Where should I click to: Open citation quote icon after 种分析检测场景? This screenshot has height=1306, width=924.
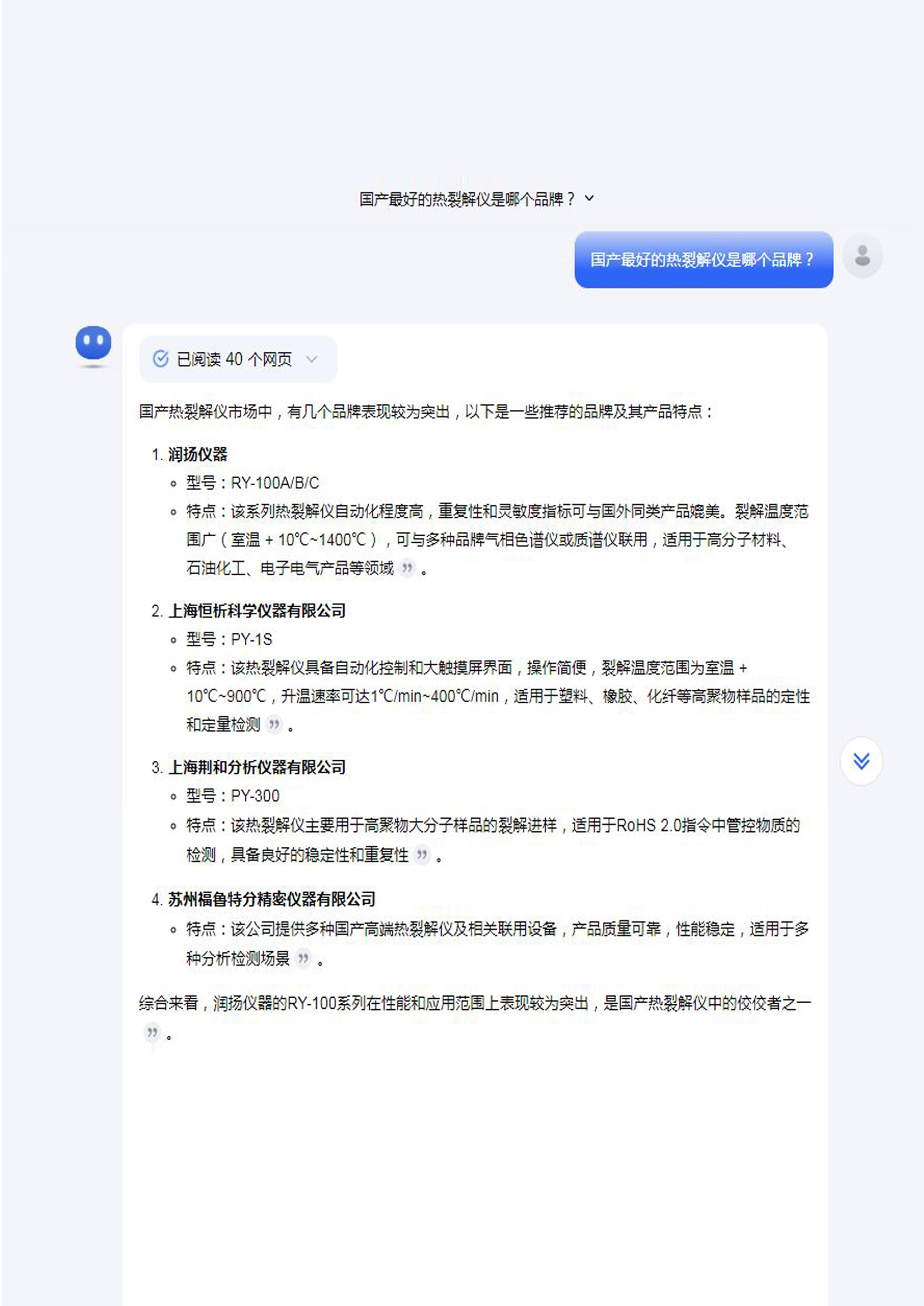click(x=304, y=959)
